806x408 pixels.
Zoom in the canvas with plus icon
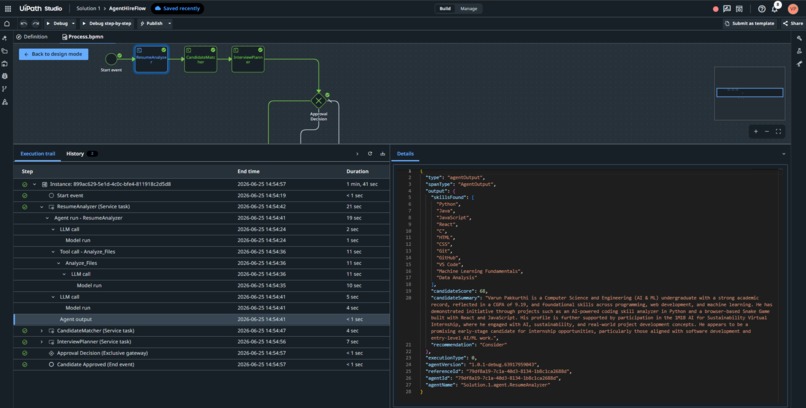(x=756, y=132)
